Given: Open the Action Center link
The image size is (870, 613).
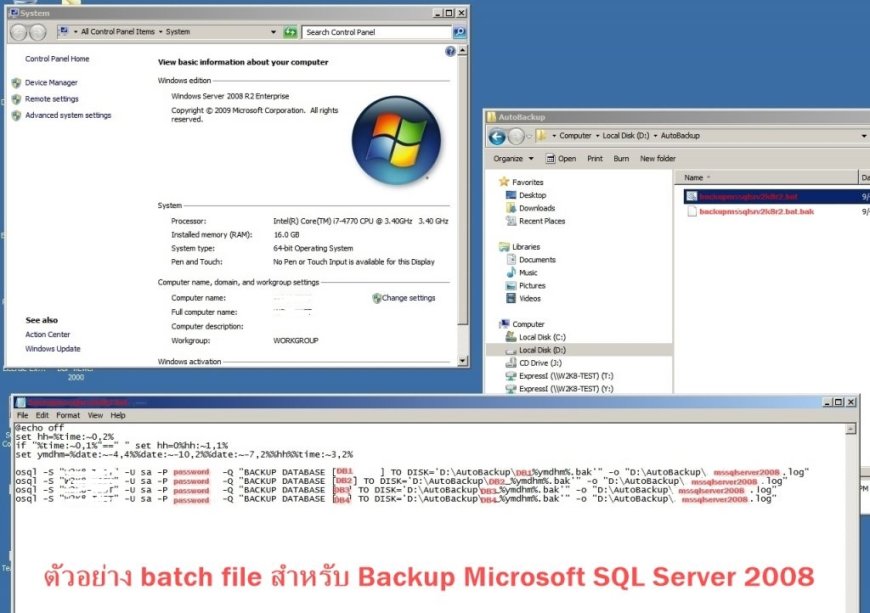Looking at the screenshot, I should point(48,335).
